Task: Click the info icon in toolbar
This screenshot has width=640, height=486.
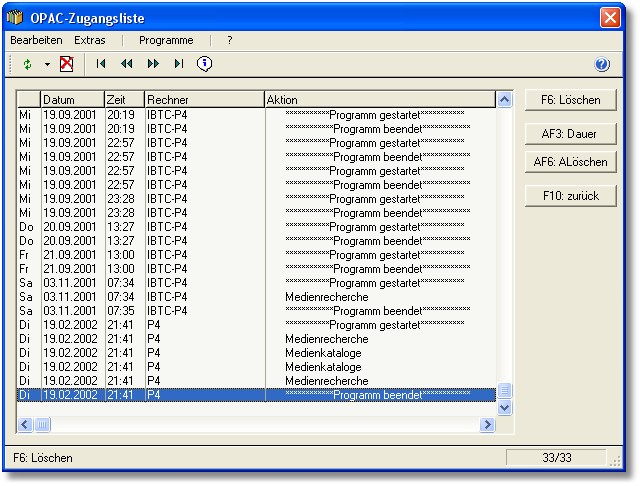Action: click(205, 64)
